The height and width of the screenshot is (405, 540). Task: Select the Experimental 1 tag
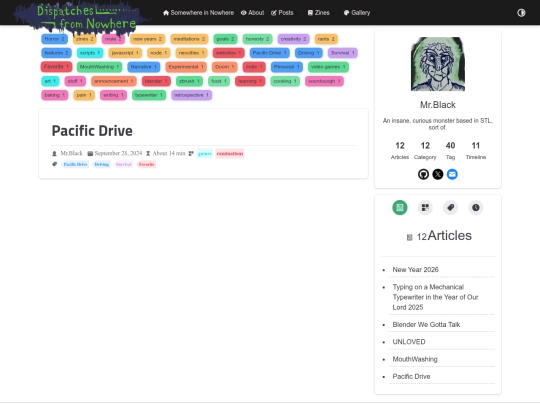click(x=186, y=67)
